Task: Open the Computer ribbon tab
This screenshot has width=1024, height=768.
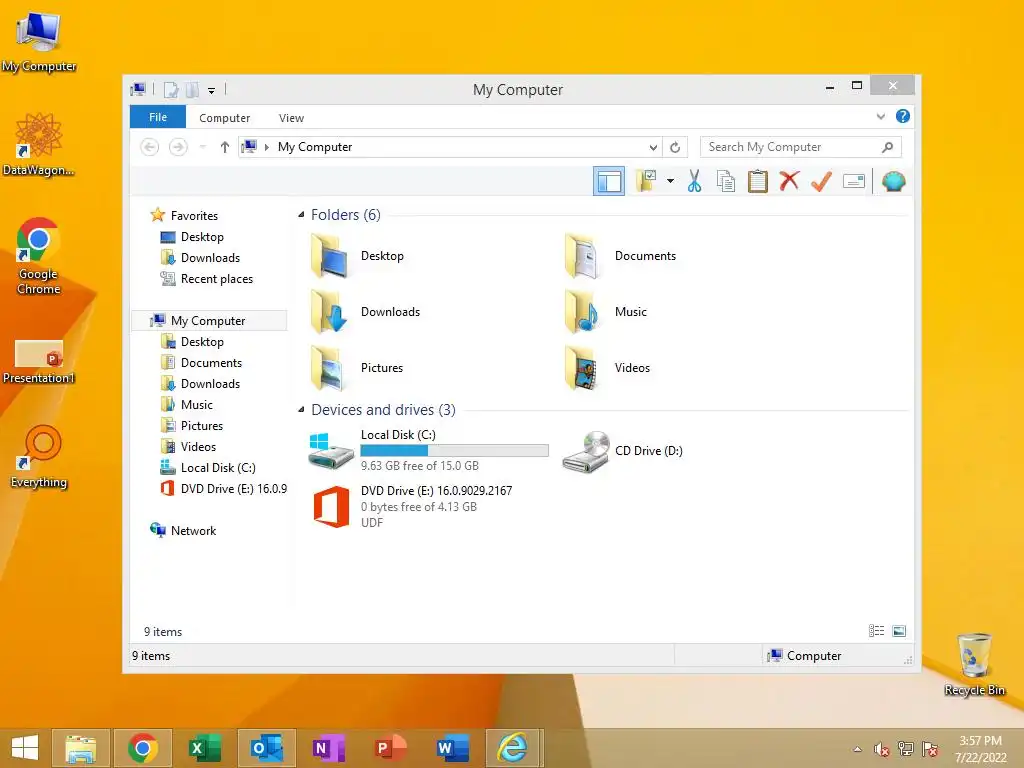Action: [x=225, y=118]
